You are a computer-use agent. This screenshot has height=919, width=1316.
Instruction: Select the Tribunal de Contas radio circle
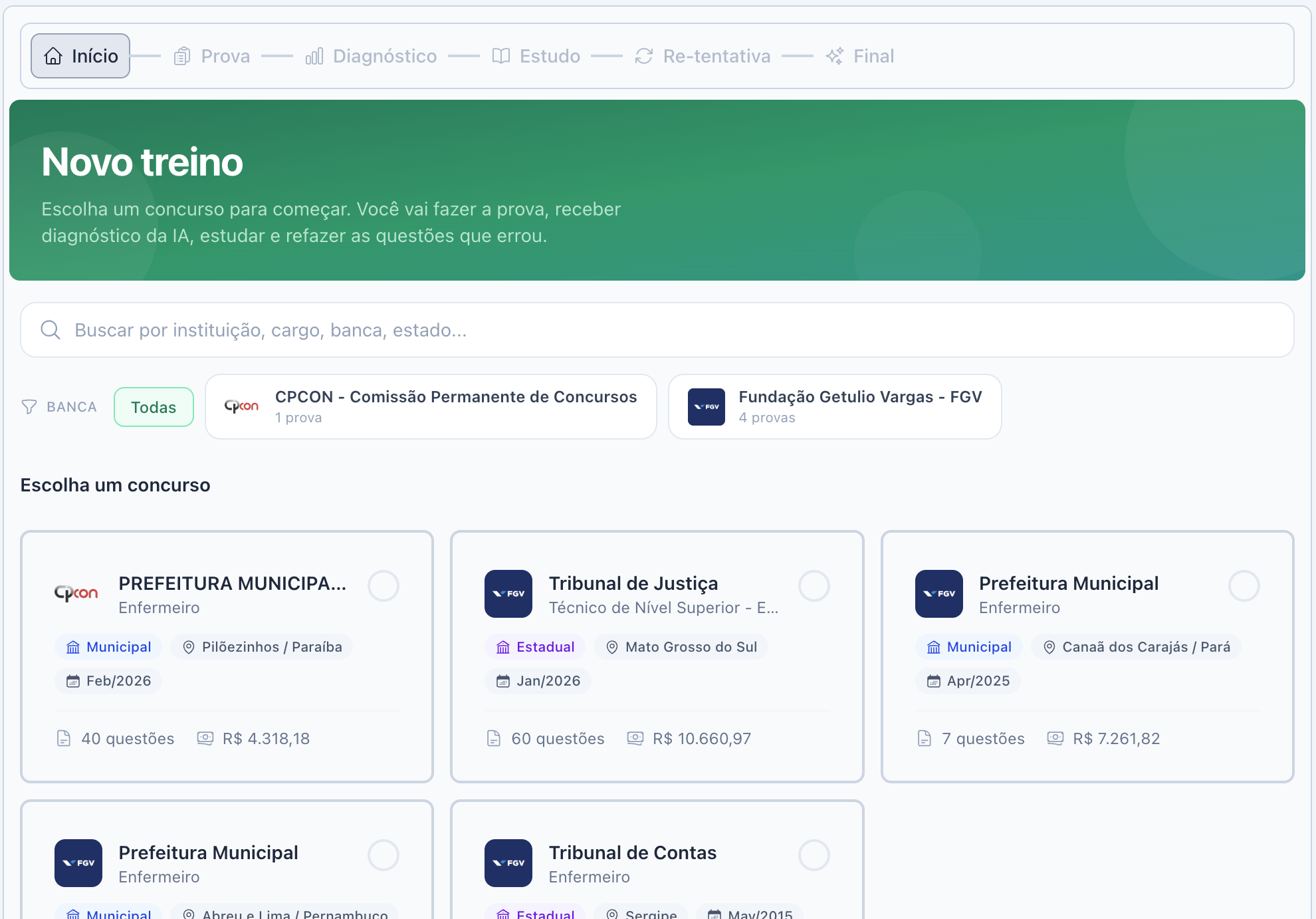(x=814, y=855)
